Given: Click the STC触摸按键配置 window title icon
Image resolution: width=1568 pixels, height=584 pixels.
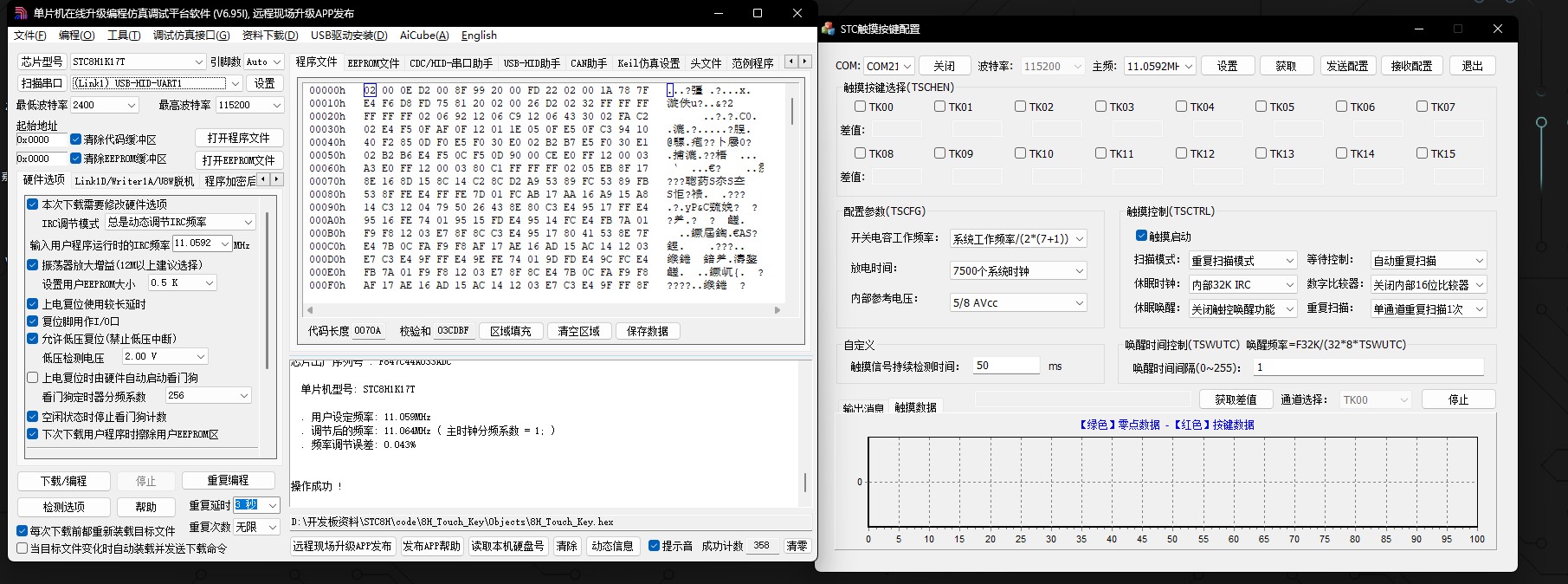Looking at the screenshot, I should coord(828,29).
